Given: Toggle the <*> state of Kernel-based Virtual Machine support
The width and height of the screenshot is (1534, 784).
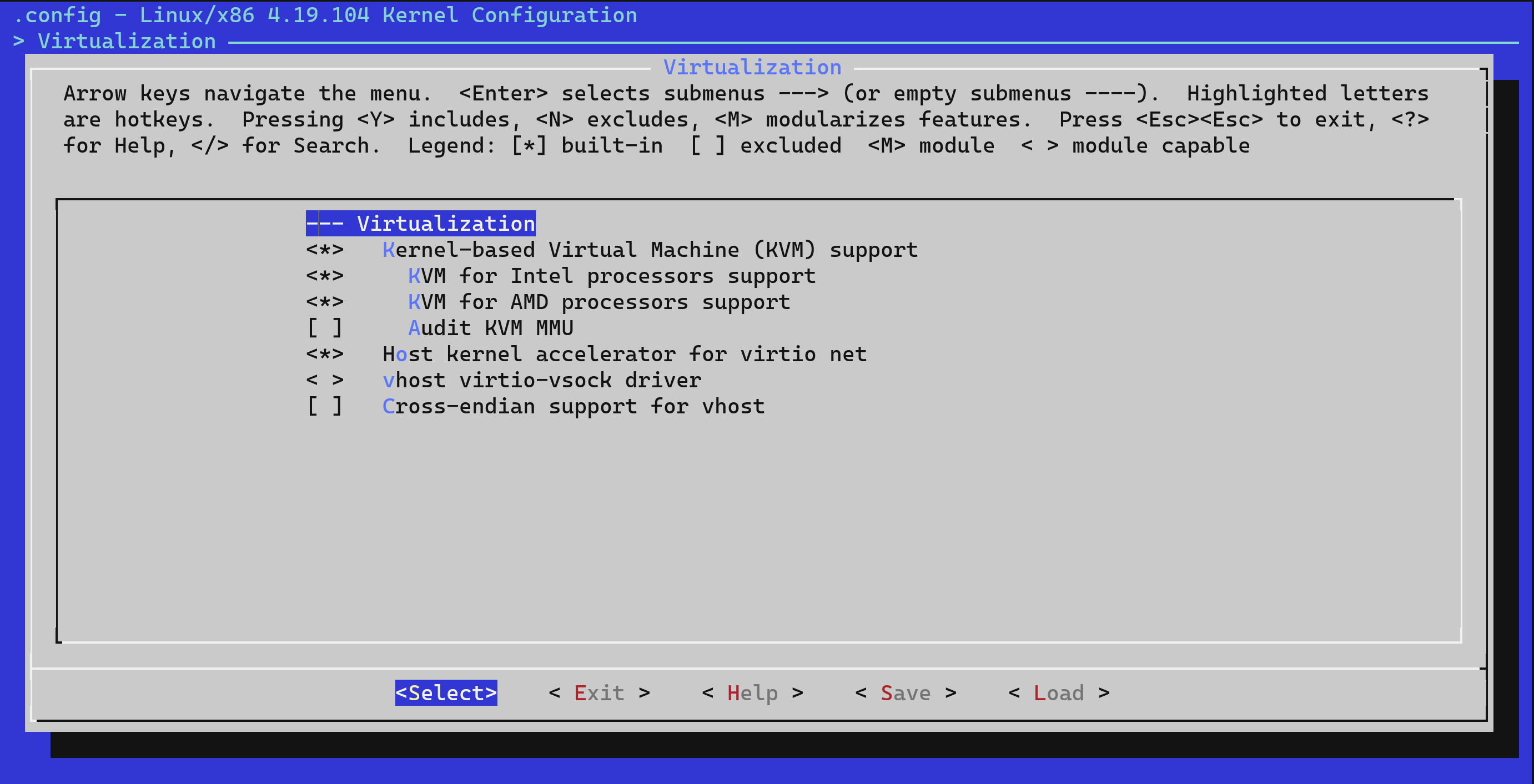Looking at the screenshot, I should click(325, 250).
